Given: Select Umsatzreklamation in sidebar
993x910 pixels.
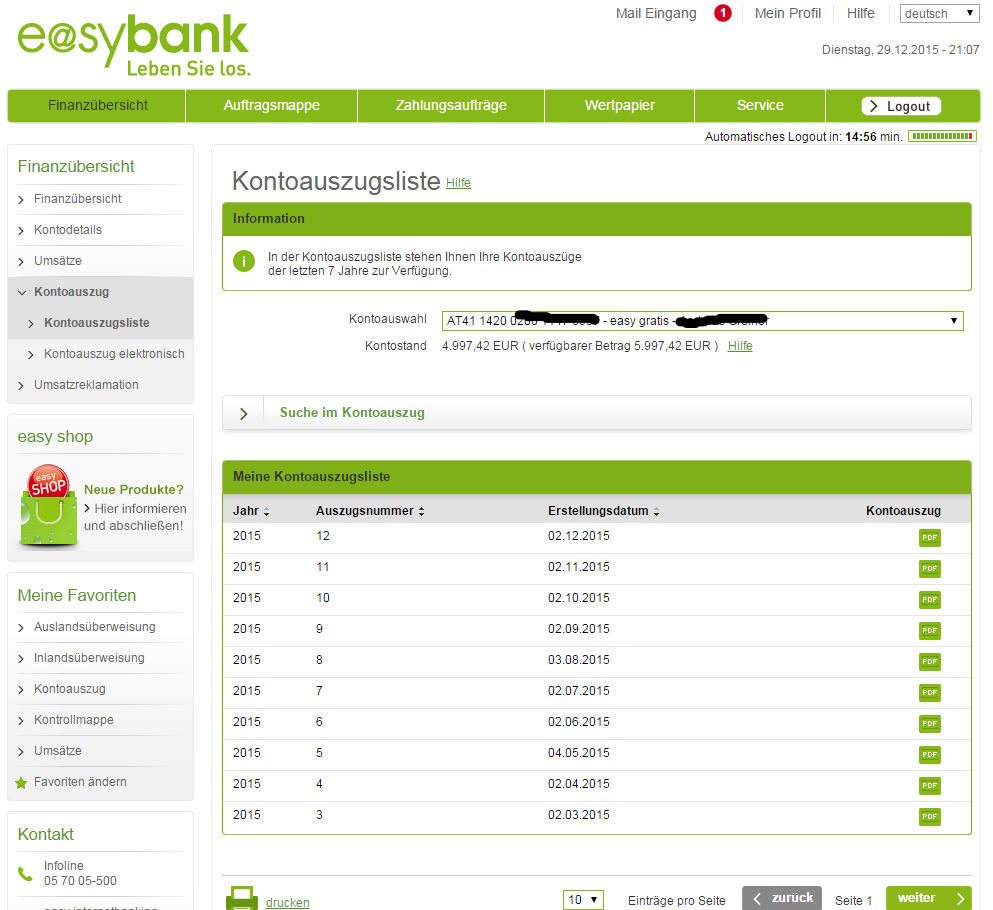Looking at the screenshot, I should pyautogui.click(x=86, y=385).
